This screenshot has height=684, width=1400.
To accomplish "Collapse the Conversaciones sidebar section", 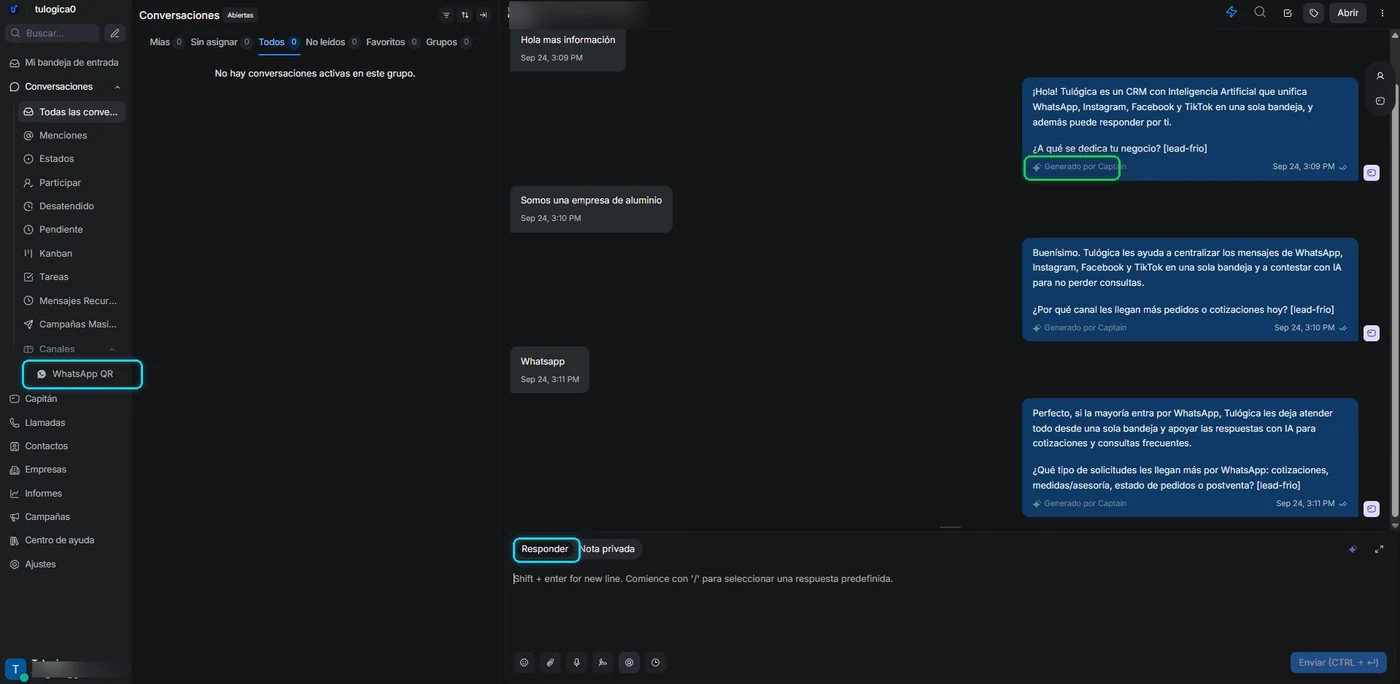I will coord(118,87).
